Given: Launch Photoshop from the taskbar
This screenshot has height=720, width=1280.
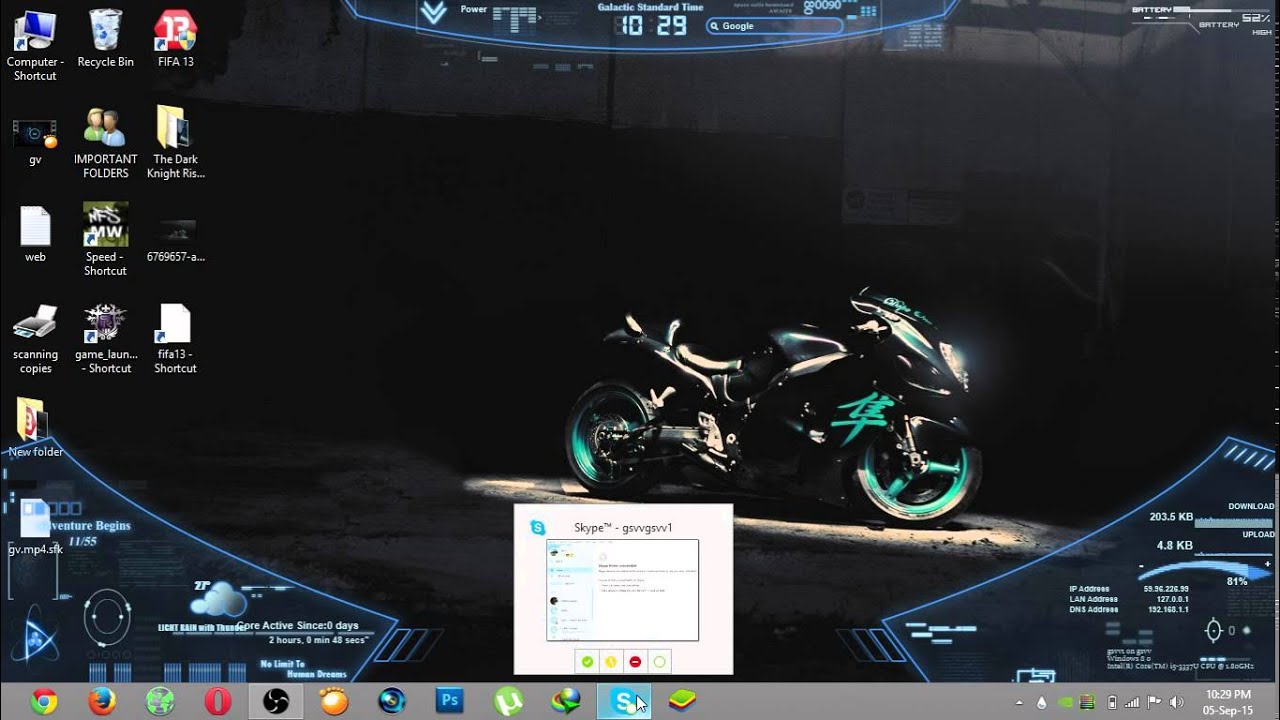Looking at the screenshot, I should (x=450, y=702).
